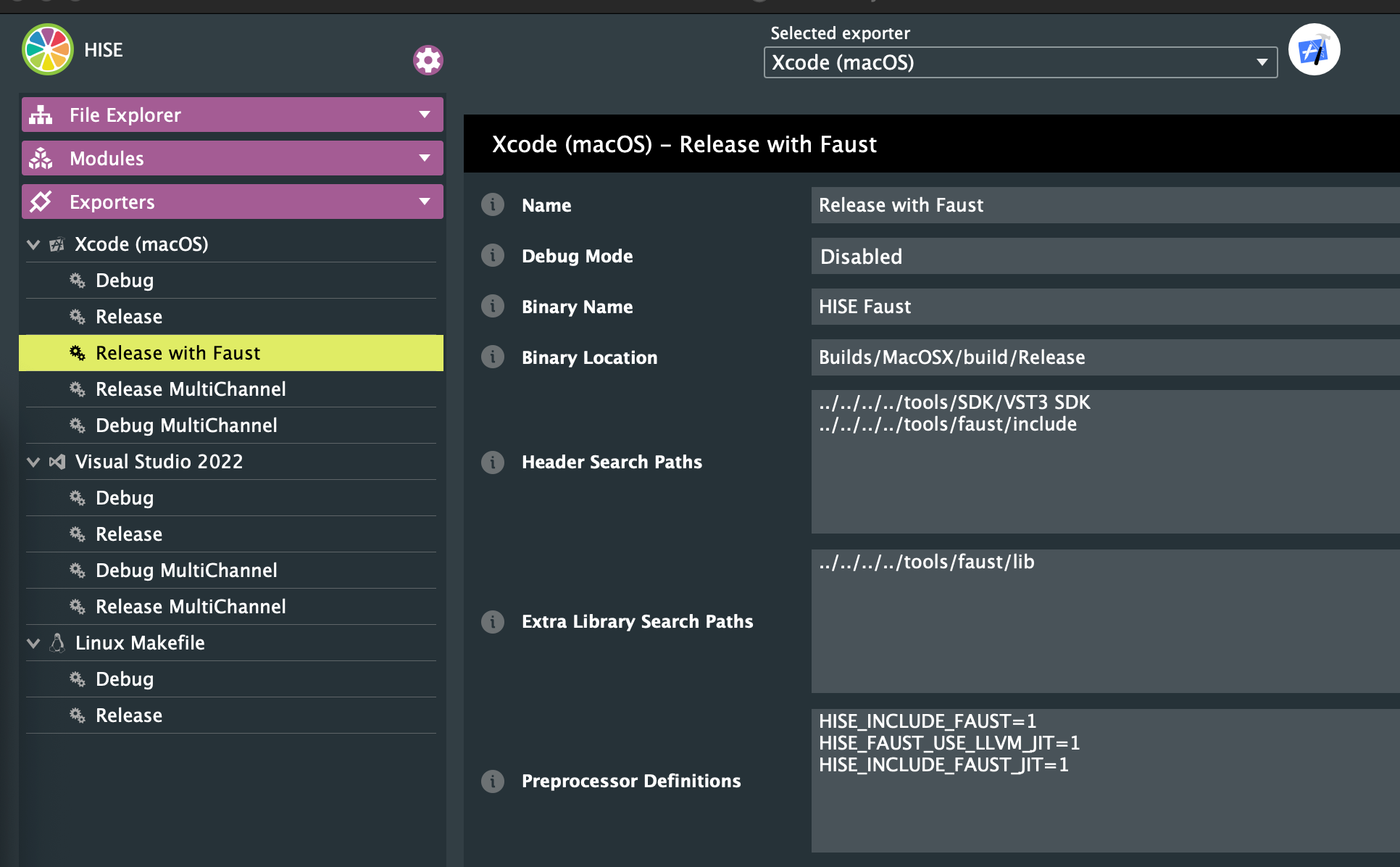Click the File Explorer tree icon
Image resolution: width=1400 pixels, height=867 pixels.
41,115
